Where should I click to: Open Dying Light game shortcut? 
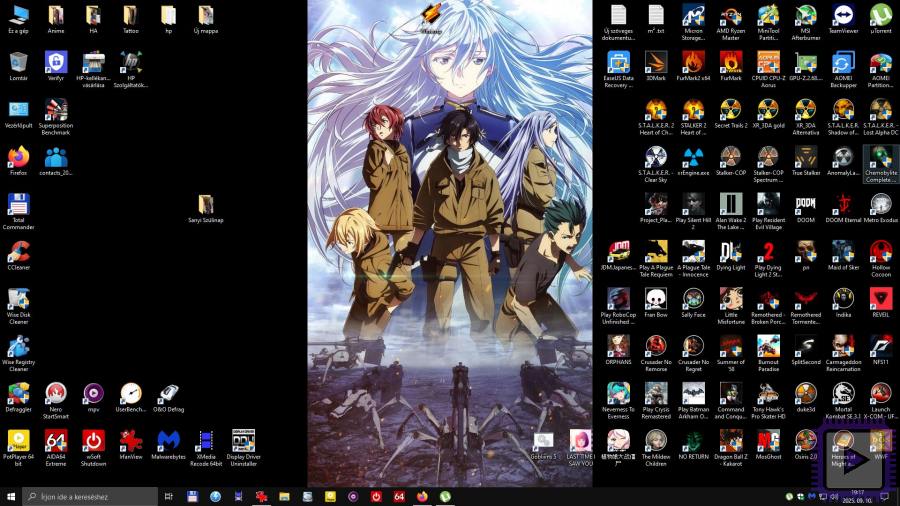tap(731, 256)
